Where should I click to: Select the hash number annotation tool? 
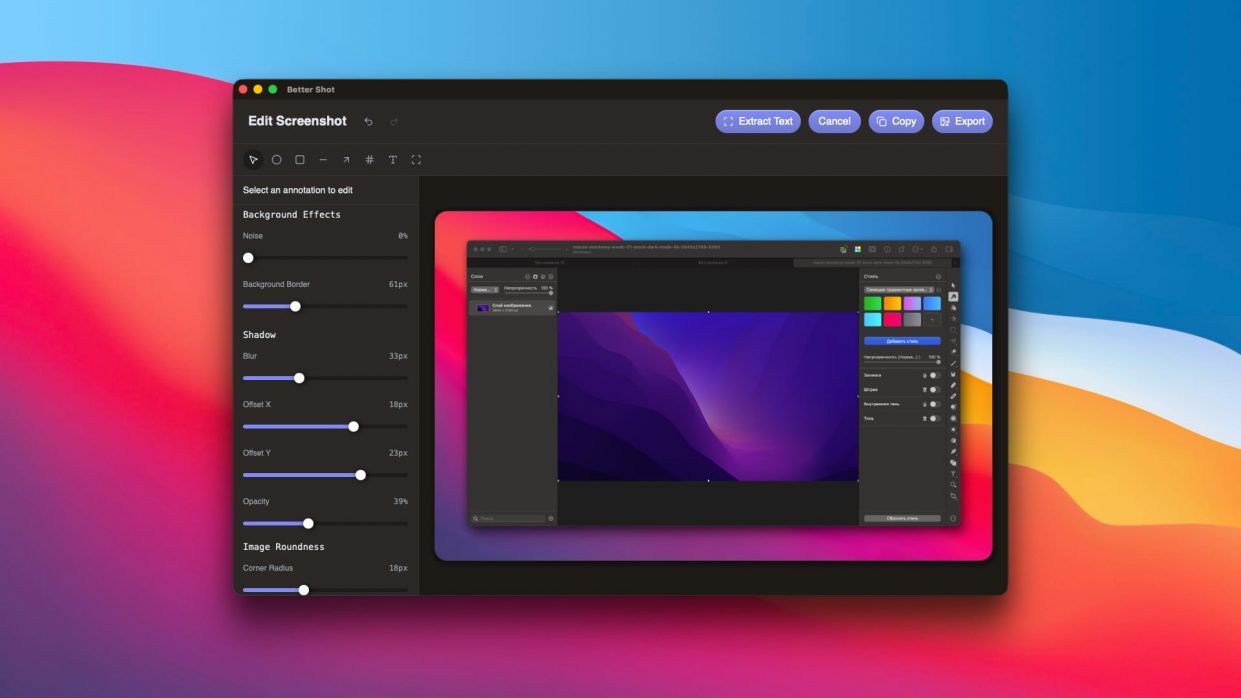370,160
